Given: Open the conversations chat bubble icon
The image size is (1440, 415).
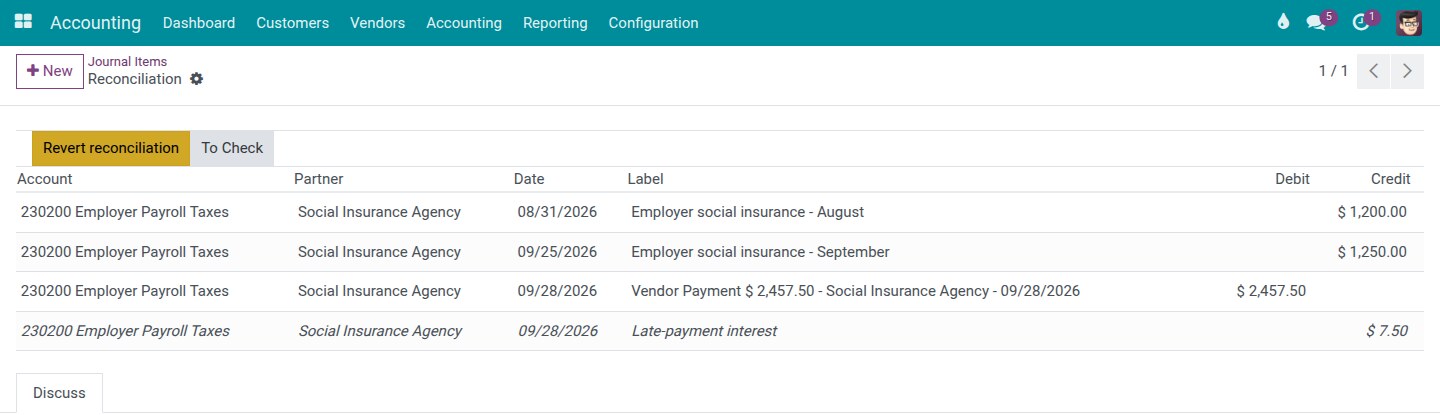Looking at the screenshot, I should click(x=1316, y=22).
